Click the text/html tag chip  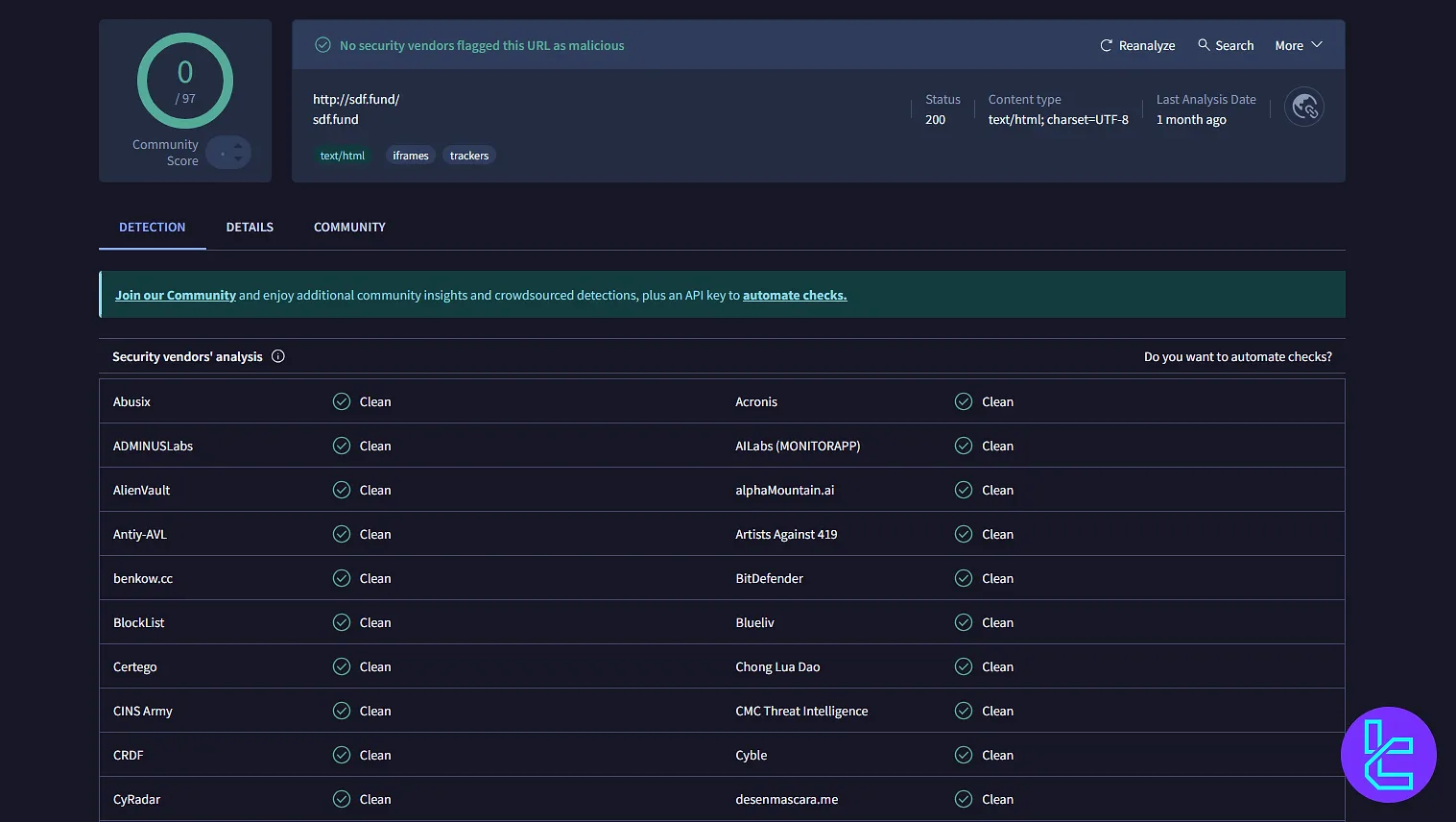pyautogui.click(x=343, y=155)
